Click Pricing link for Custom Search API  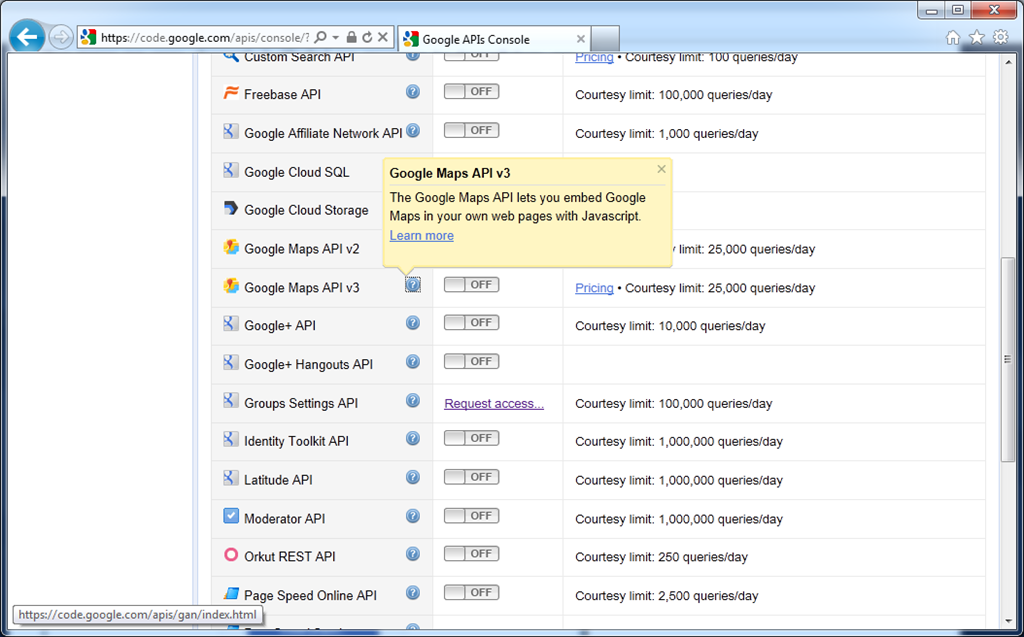click(594, 57)
